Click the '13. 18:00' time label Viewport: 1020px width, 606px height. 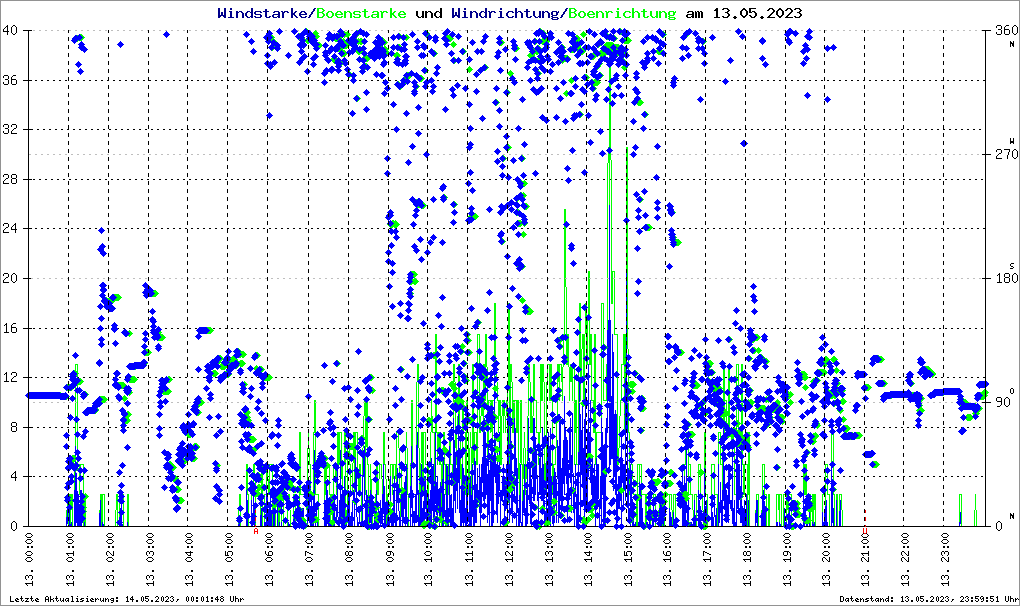pyautogui.click(x=747, y=559)
